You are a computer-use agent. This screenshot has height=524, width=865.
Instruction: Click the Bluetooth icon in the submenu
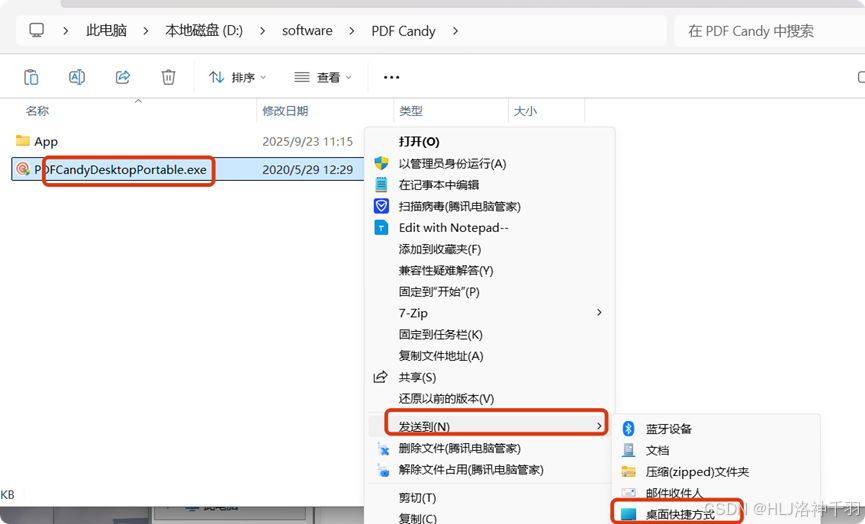[x=628, y=429]
